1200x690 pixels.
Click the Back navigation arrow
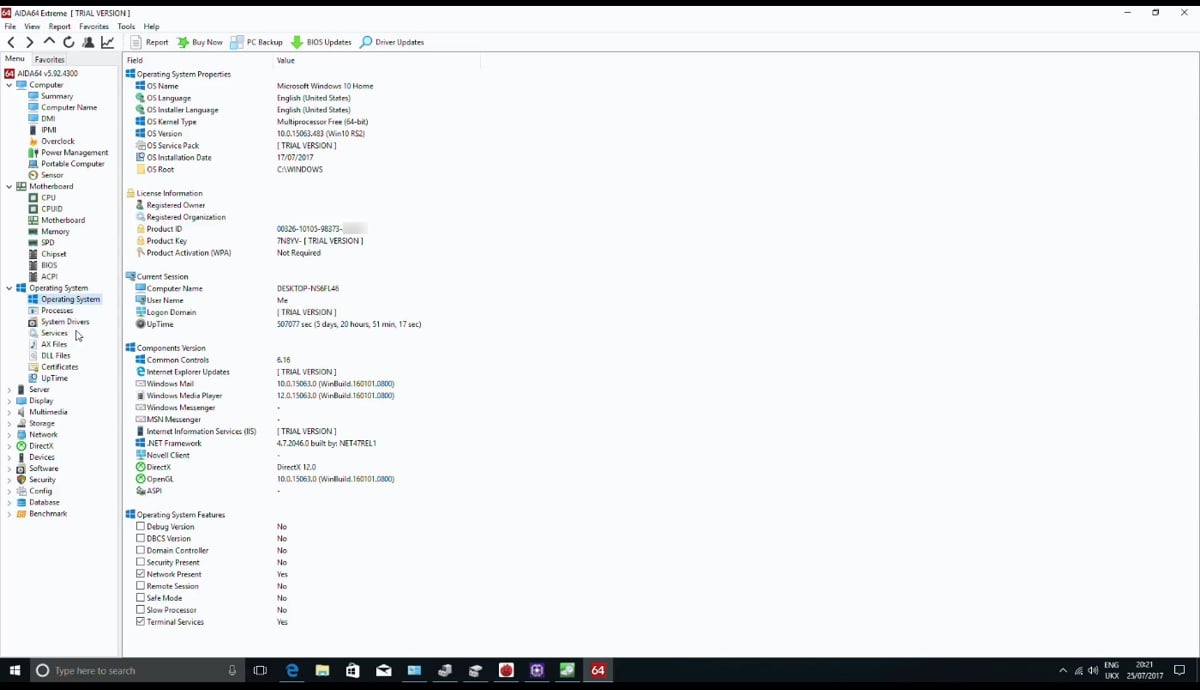(x=11, y=42)
